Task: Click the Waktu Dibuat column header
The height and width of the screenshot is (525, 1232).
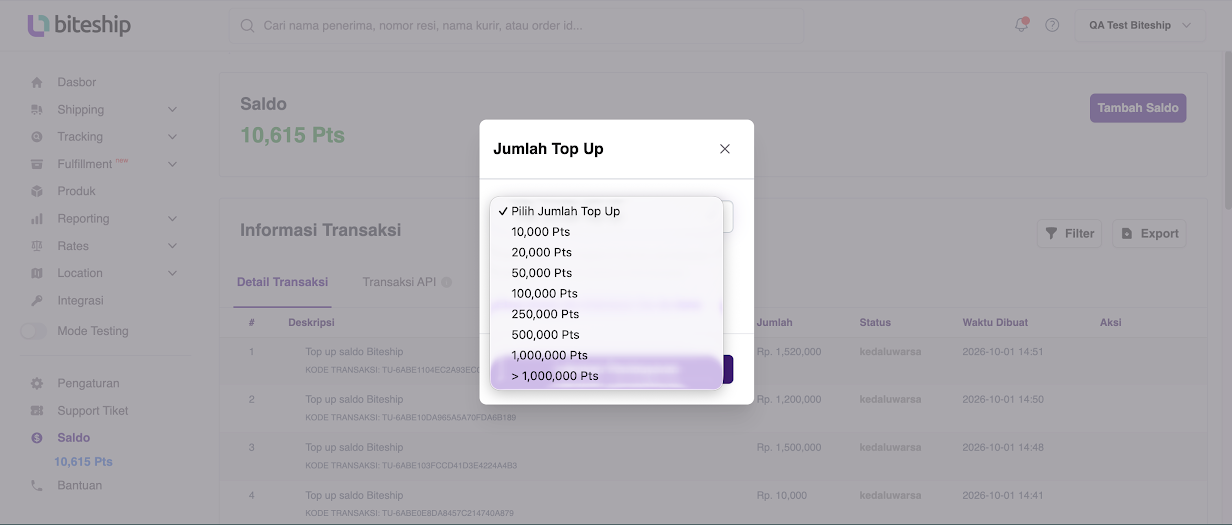Action: (995, 322)
